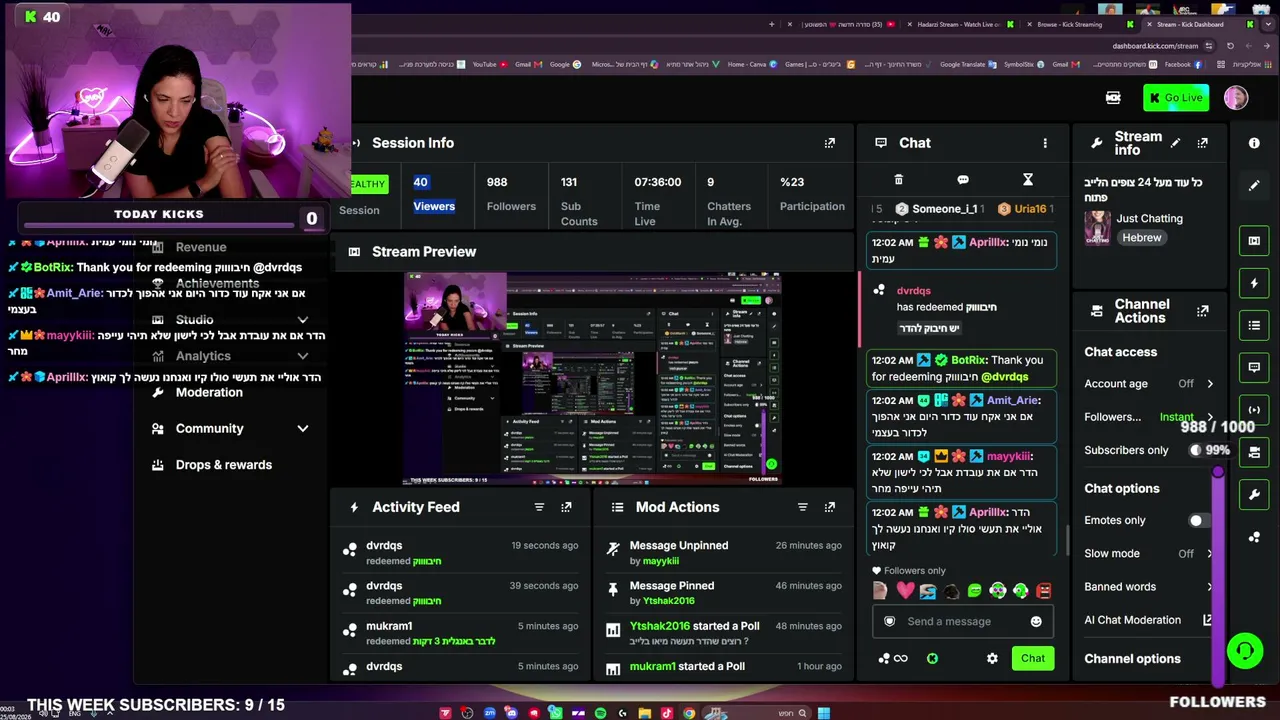The image size is (1280, 720).
Task: Open user profile avatar menu
Action: coord(1236,98)
